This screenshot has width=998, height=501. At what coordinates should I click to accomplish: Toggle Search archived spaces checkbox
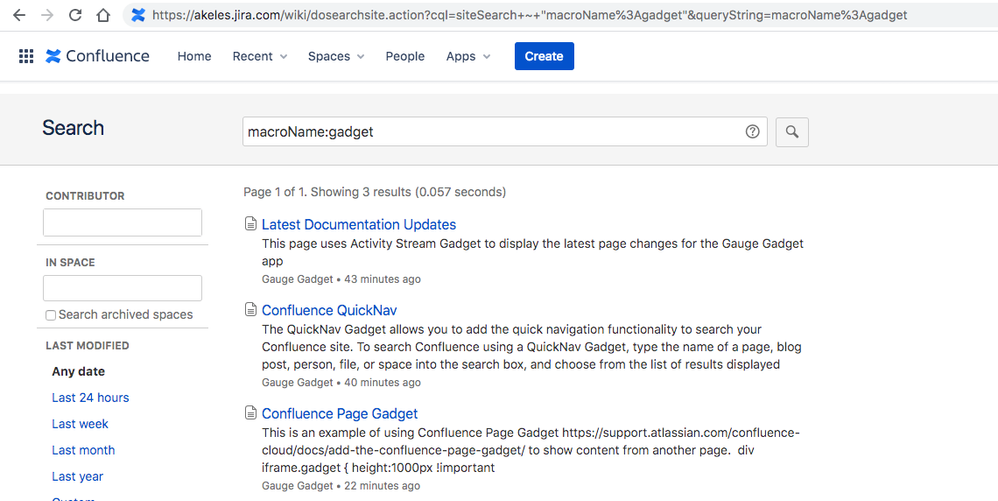50,315
